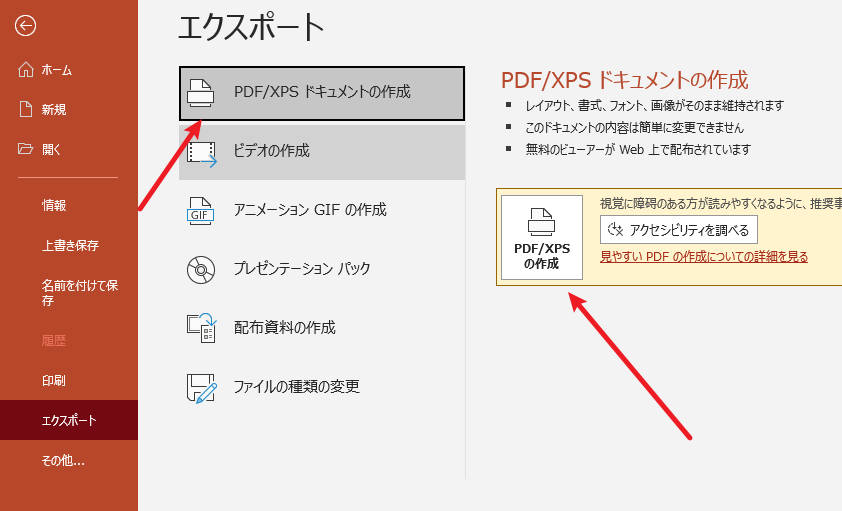Click the text このドキュメントの内容は簡単に変更できません
The width and height of the screenshot is (842, 511).
coord(634,127)
